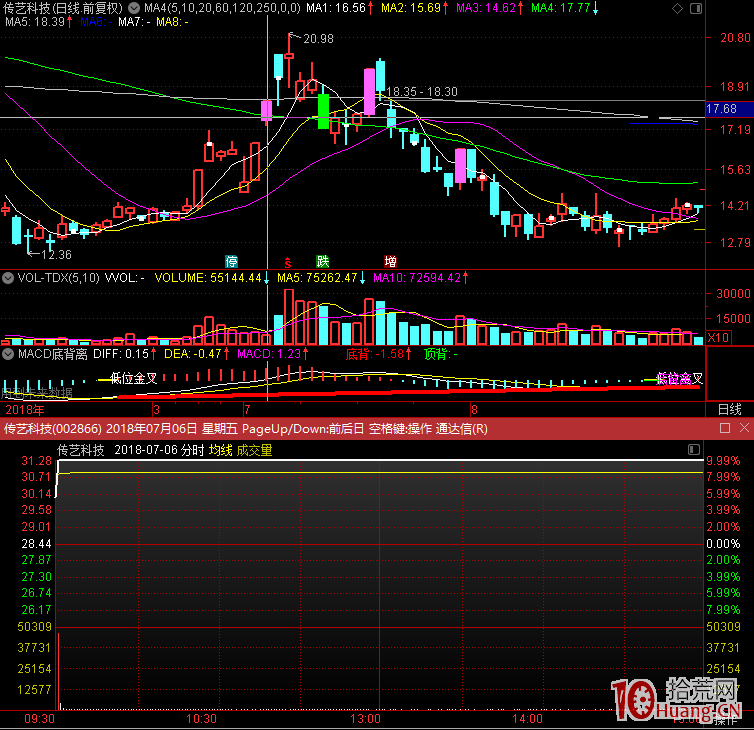
Task: Click the 28.44 previous close price label
Action: [x=37, y=544]
